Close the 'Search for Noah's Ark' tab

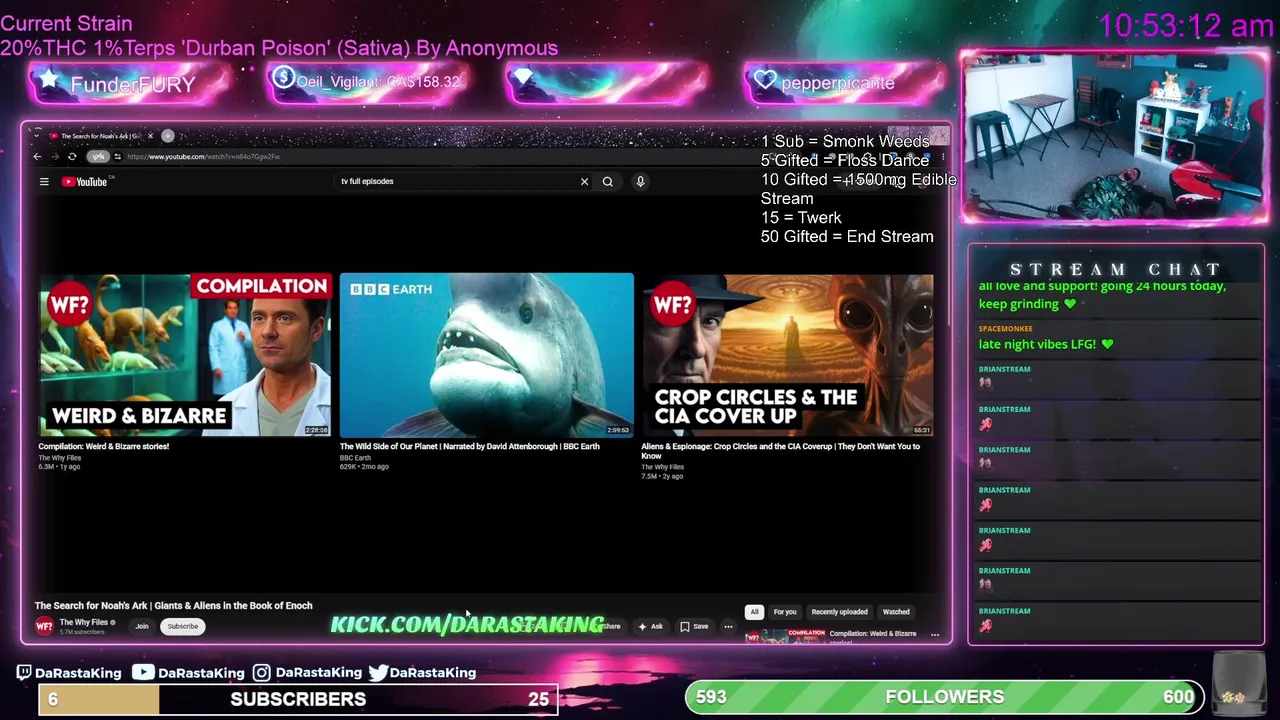(150, 135)
